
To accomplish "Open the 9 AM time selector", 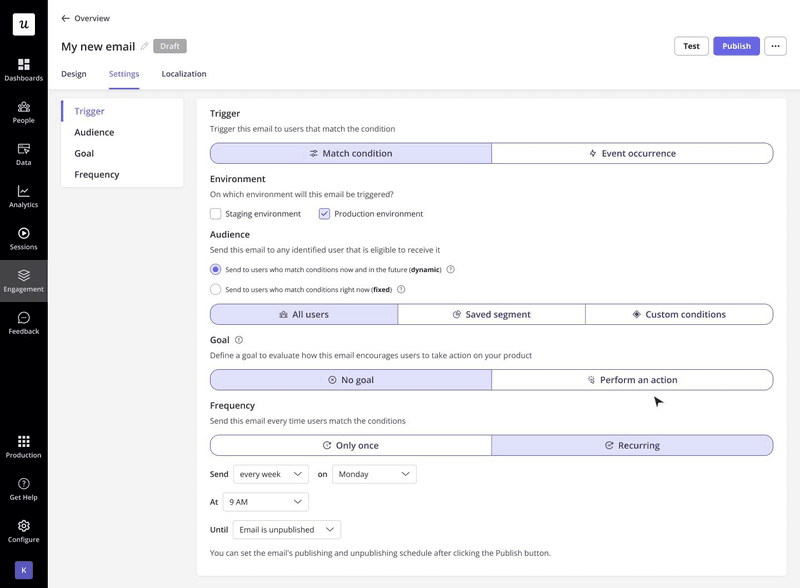I will pos(265,501).
